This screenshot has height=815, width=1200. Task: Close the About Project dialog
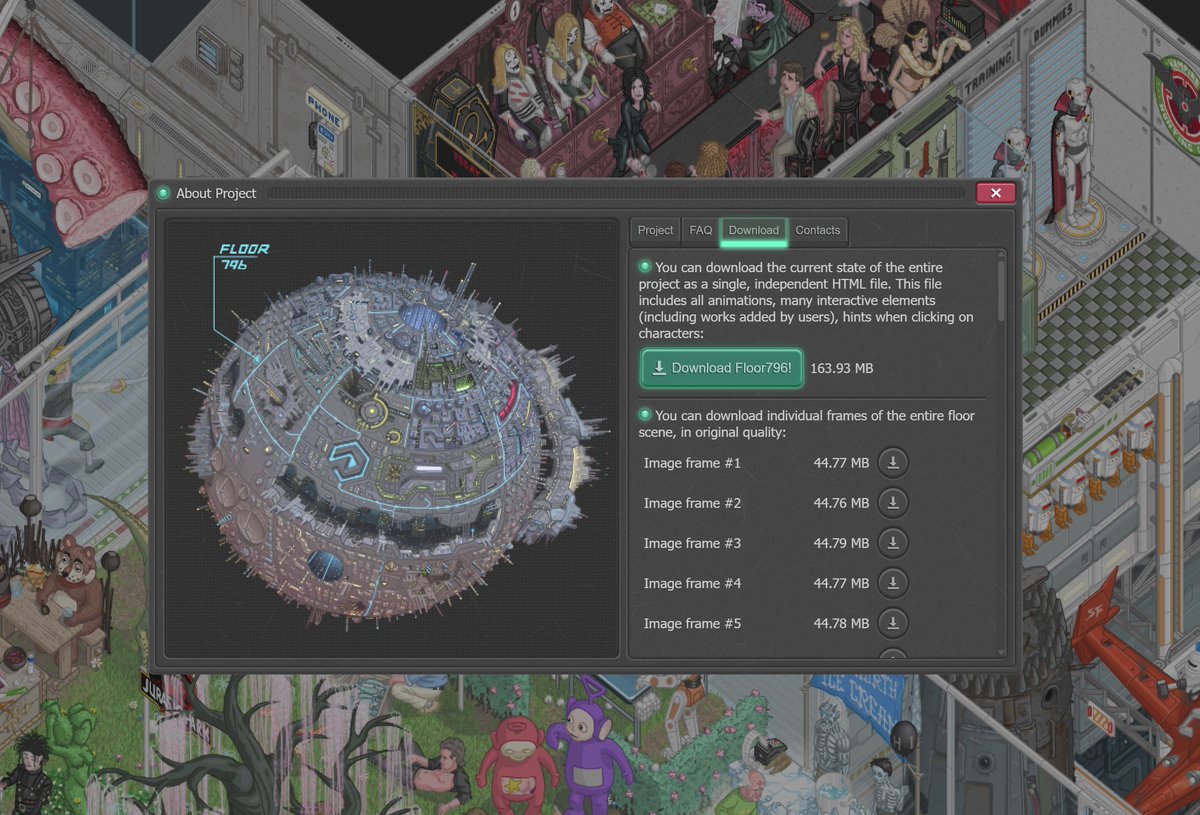995,193
